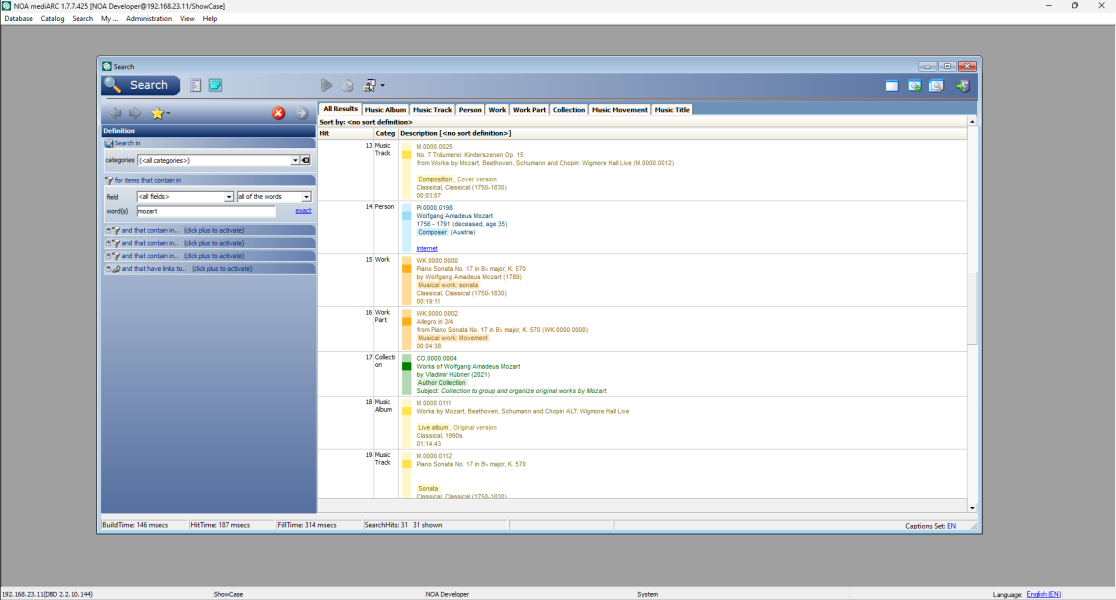Click the yellow swatch of result M.0000.0025
This screenshot has height=600, width=1116.
406,154
